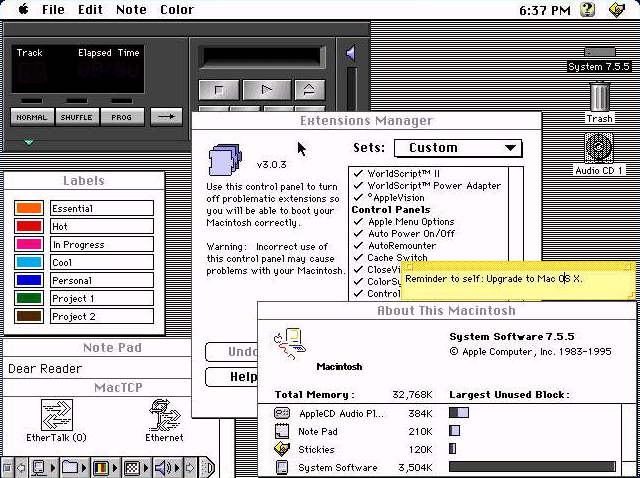This screenshot has height=478, width=640.
Task: Collapse Control Strip using its end tab
Action: [208, 468]
